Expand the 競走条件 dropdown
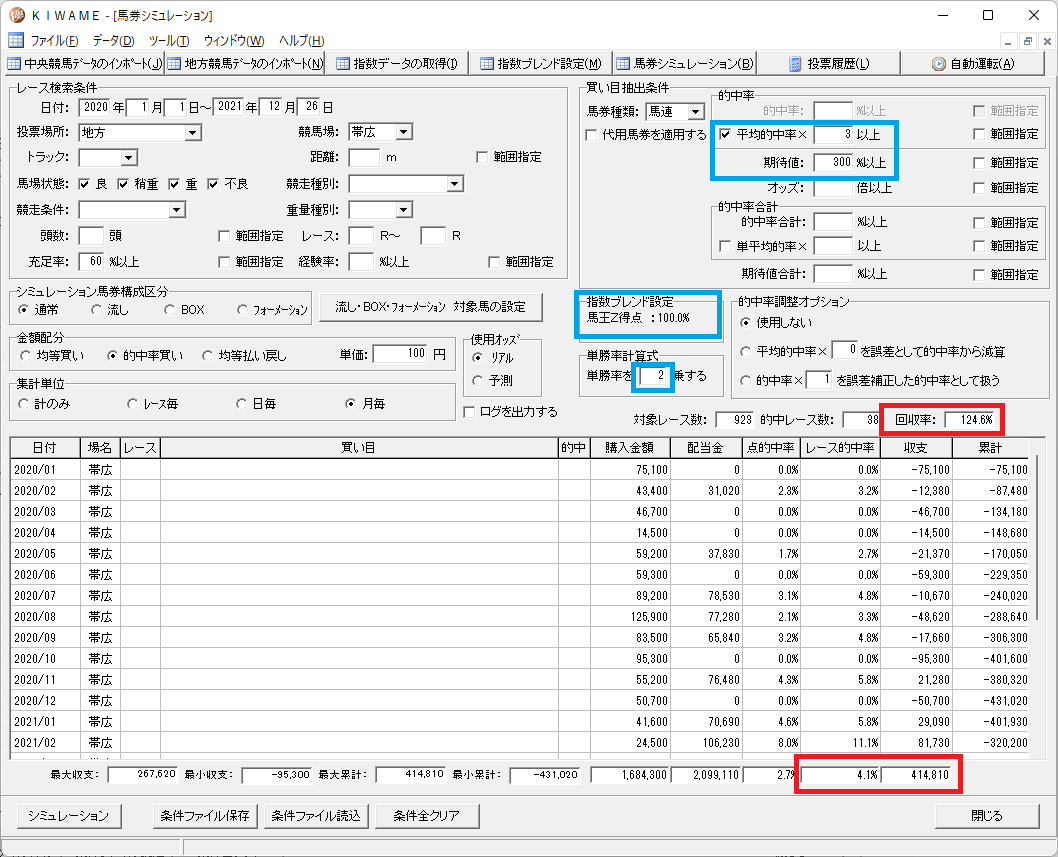1058x857 pixels. pyautogui.click(x=177, y=210)
